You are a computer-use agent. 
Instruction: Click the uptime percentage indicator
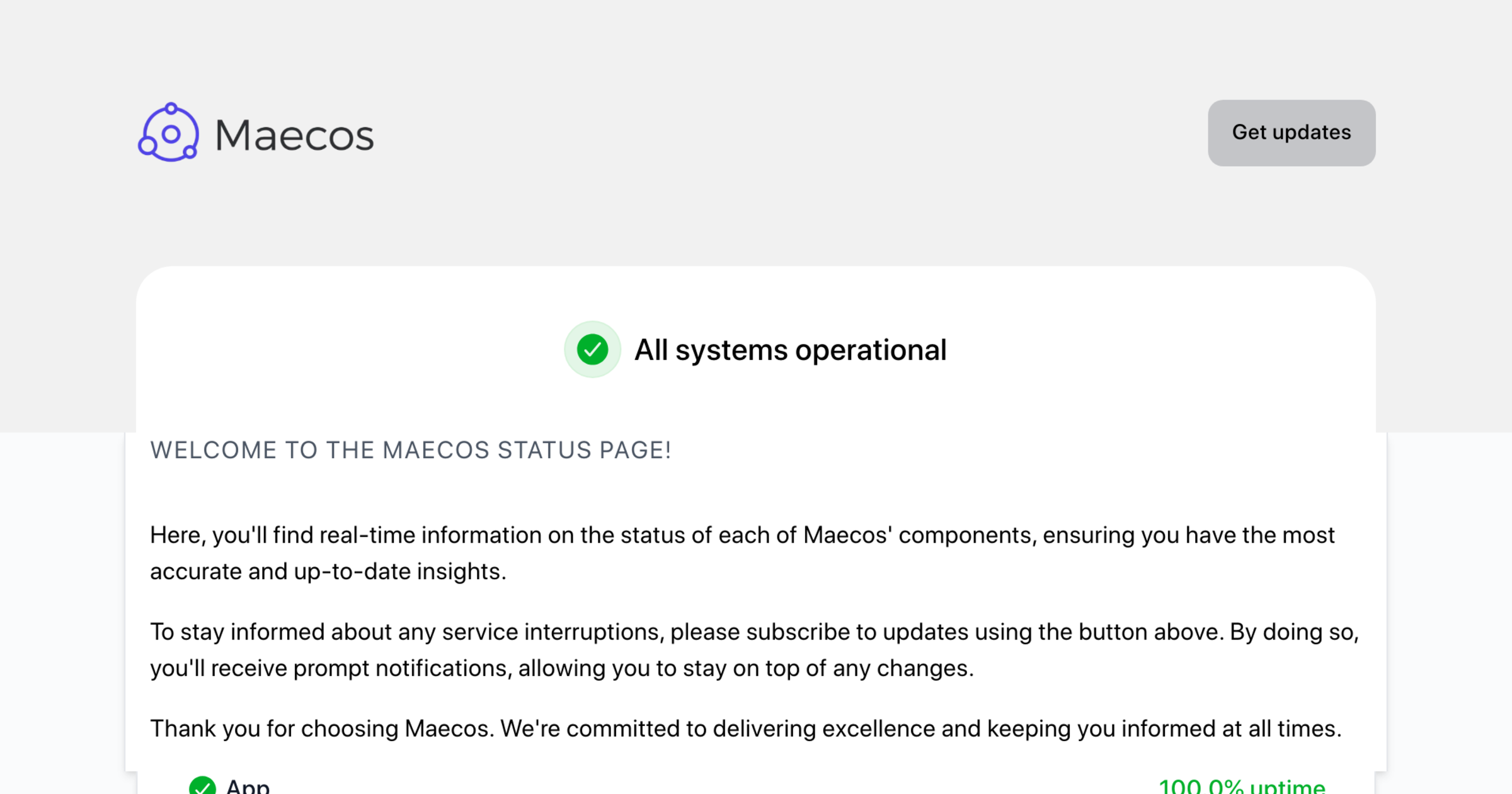tap(1240, 786)
